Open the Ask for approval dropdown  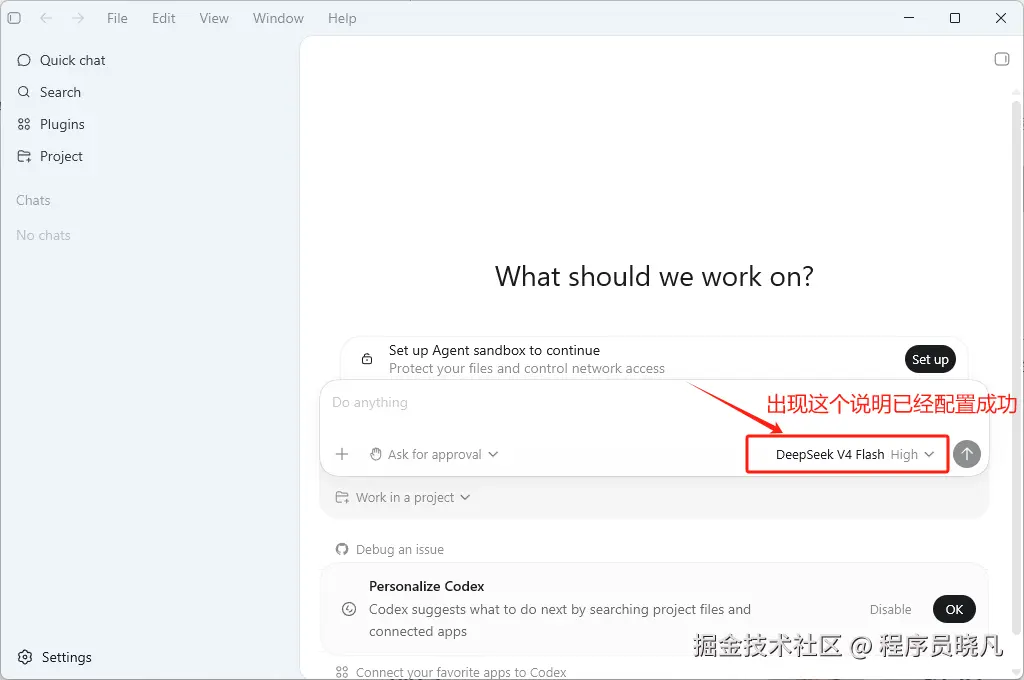point(434,454)
